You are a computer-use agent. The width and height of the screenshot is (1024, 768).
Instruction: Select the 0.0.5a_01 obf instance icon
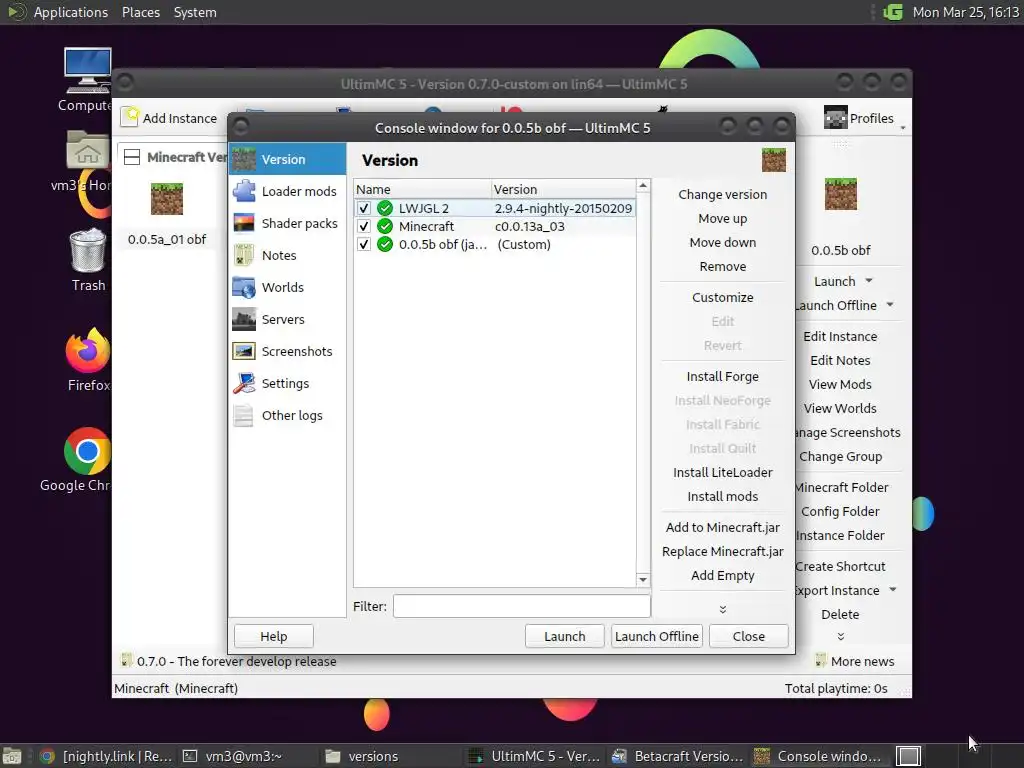tap(167, 199)
